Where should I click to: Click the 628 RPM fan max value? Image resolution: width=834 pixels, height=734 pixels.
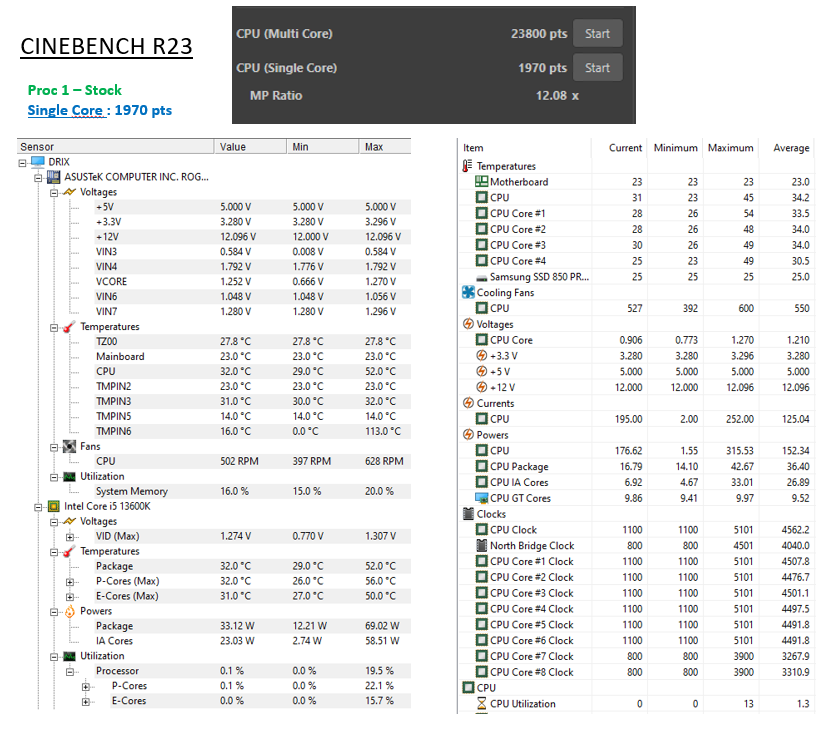384,462
